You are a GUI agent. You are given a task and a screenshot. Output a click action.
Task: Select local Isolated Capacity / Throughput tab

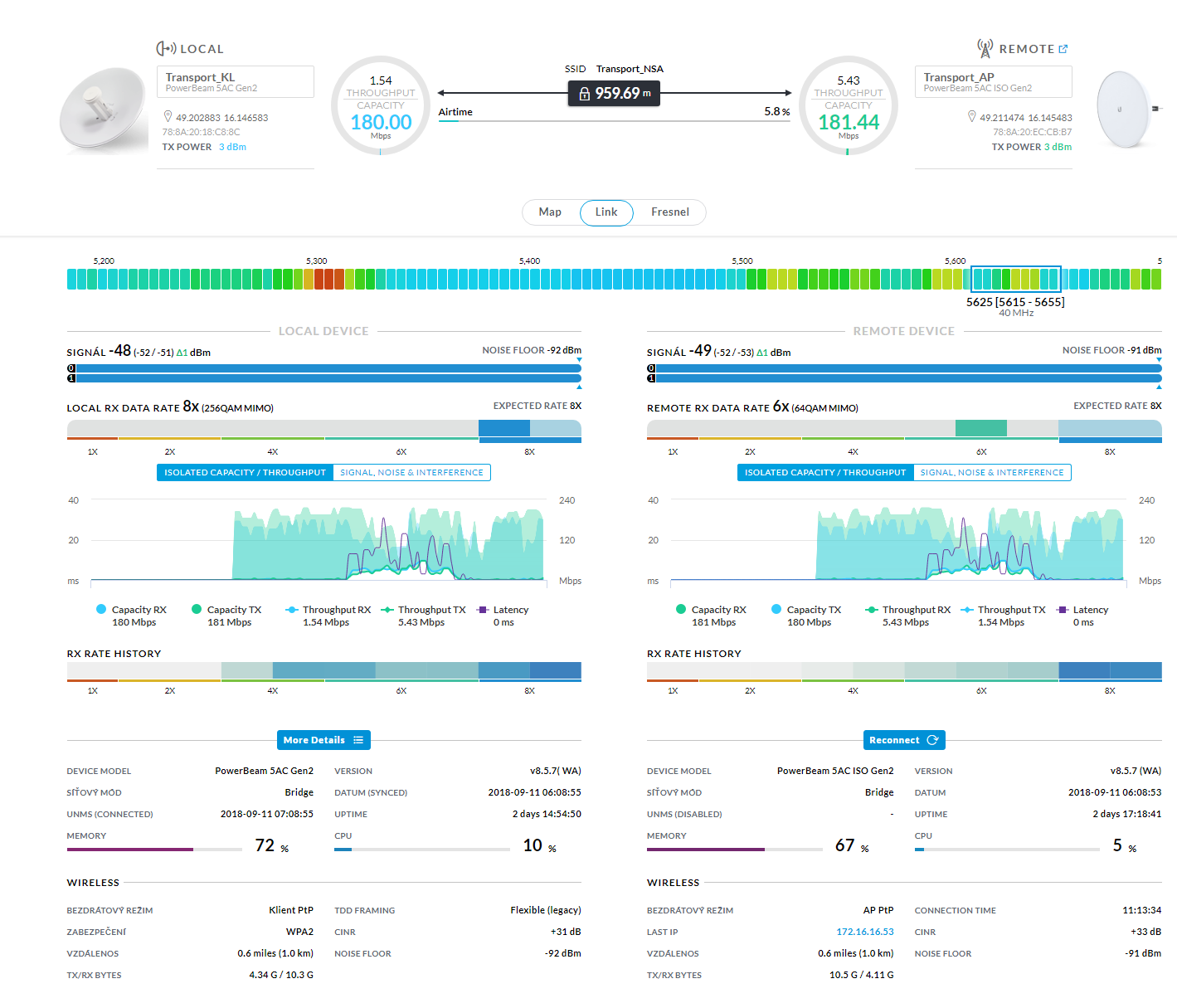tap(245, 472)
